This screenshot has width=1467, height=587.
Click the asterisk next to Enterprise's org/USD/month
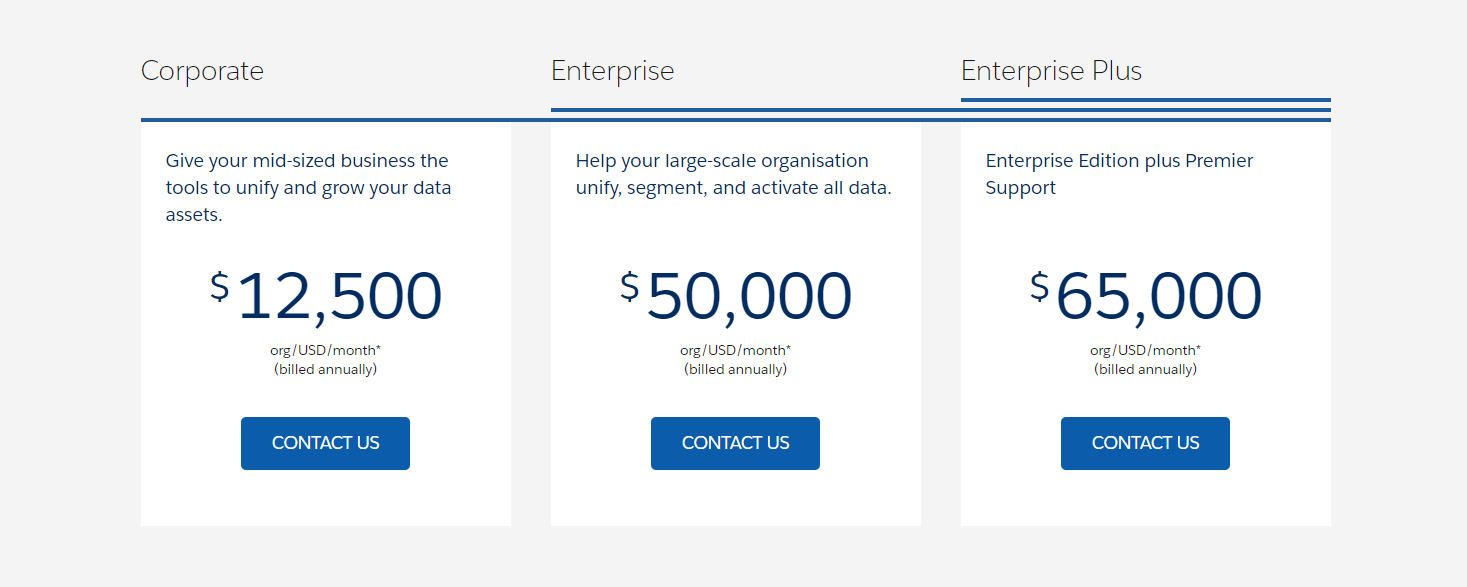790,347
